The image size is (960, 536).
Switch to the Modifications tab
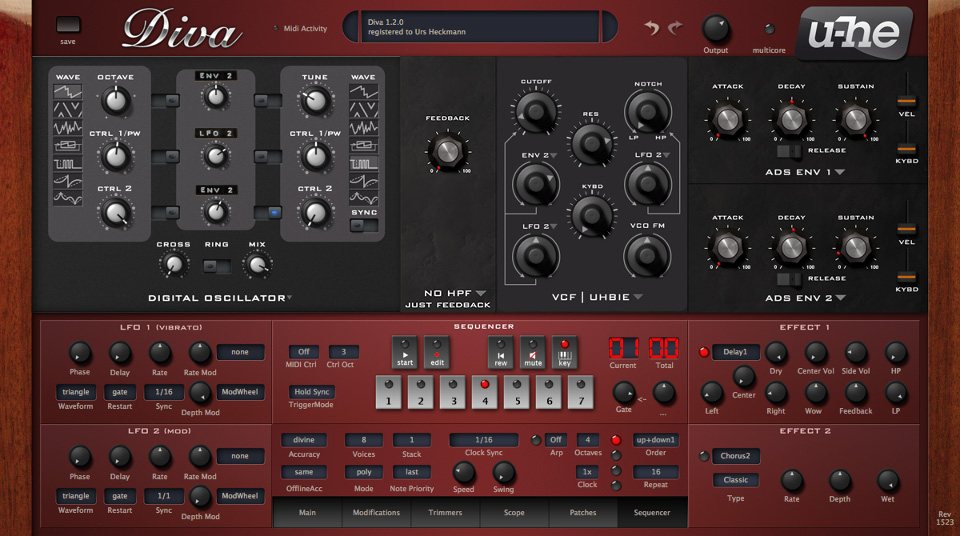[x=376, y=513]
